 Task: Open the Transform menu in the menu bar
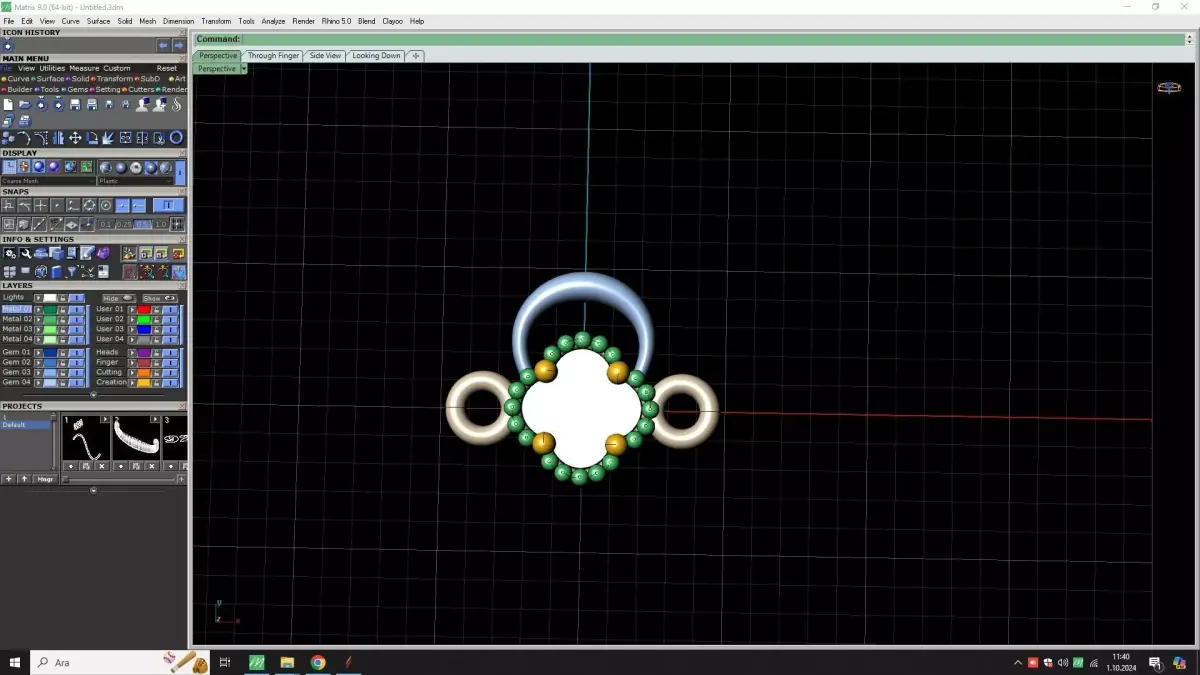tap(216, 21)
